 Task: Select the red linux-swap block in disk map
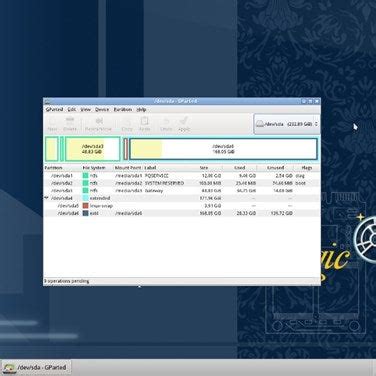pyautogui.click(x=126, y=149)
